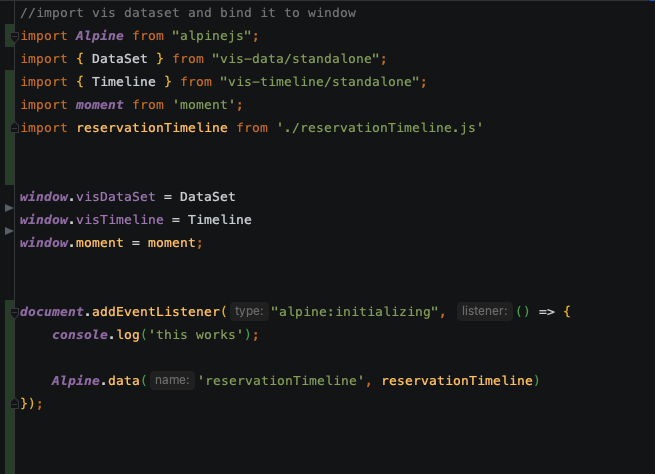Screen dimensions: 655x474
Task: Click "DataSet" assigned to window.visDataSet
Action: 208,197
